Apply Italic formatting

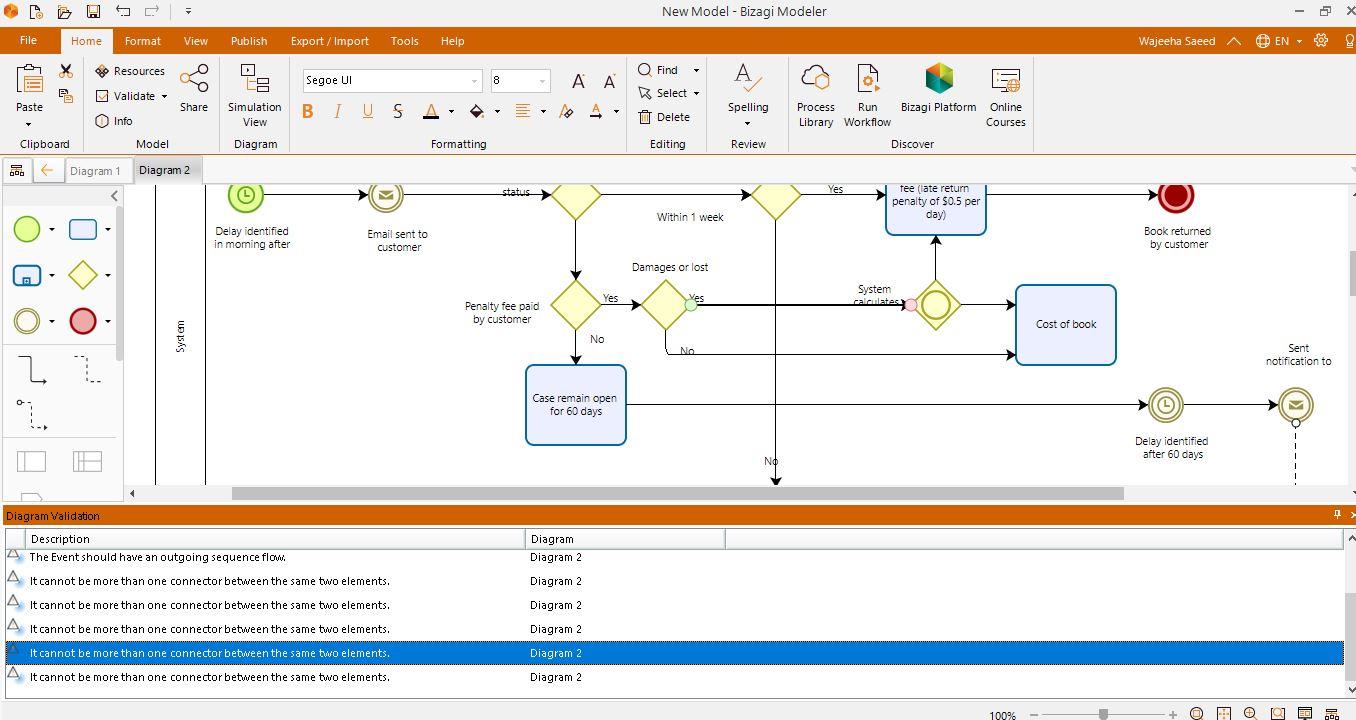337,111
